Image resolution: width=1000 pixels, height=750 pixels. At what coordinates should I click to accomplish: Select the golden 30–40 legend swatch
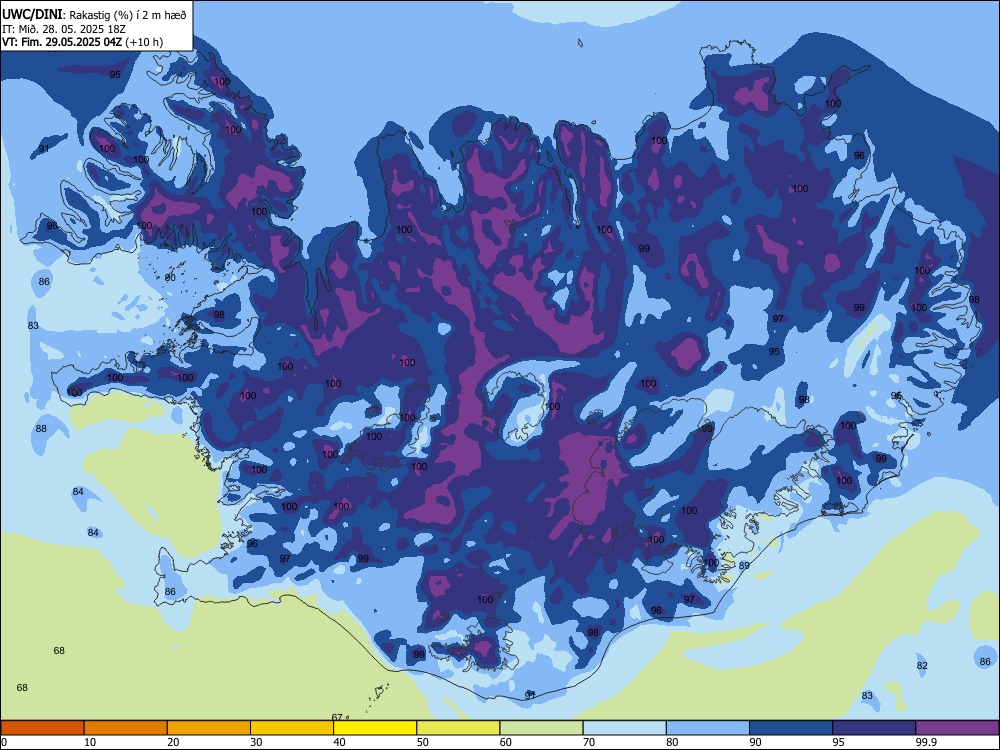292,728
